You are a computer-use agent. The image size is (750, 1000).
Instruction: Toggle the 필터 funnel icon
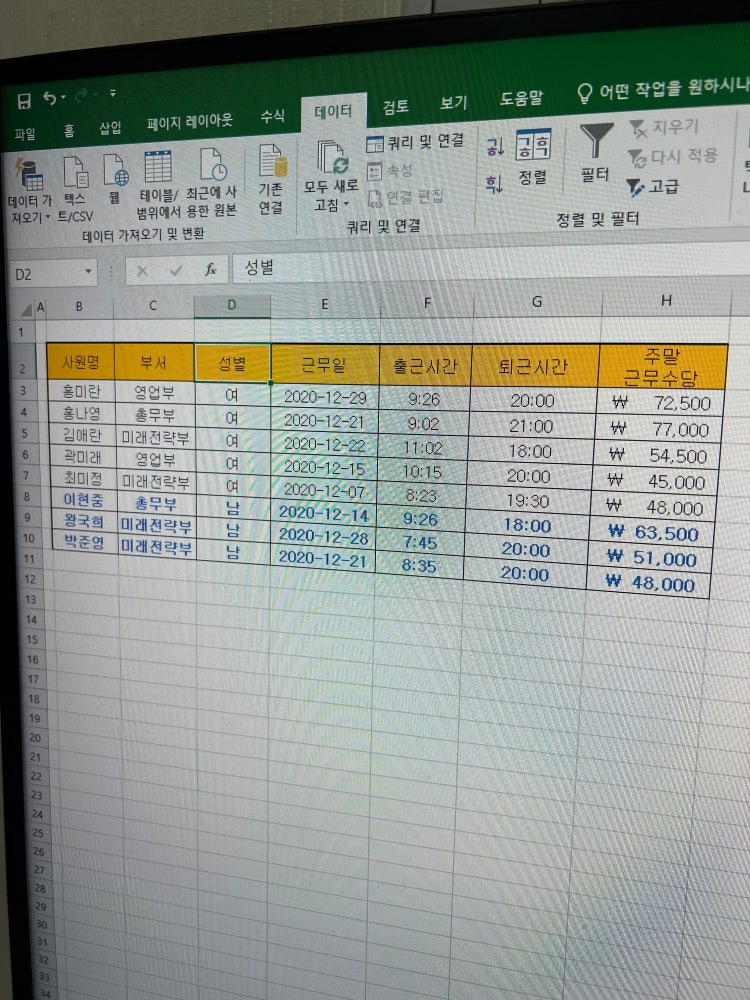[x=596, y=141]
